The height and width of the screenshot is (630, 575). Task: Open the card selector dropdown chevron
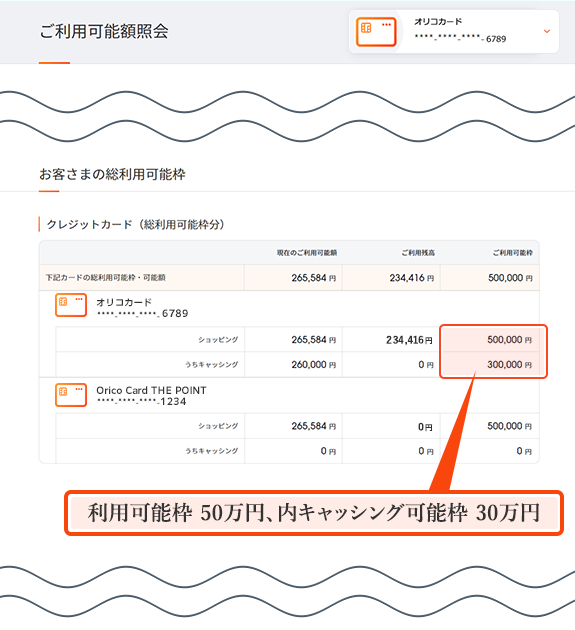click(x=546, y=31)
